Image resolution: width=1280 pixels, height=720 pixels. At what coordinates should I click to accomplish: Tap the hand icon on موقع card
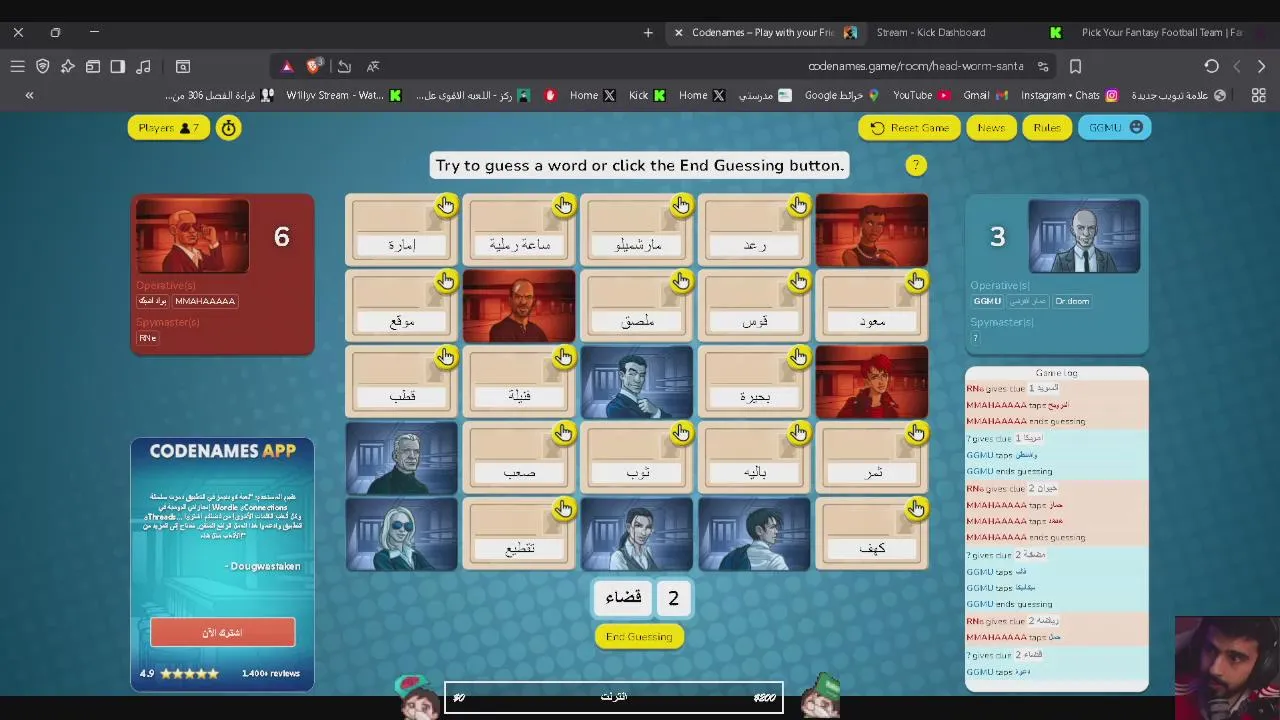click(x=446, y=282)
